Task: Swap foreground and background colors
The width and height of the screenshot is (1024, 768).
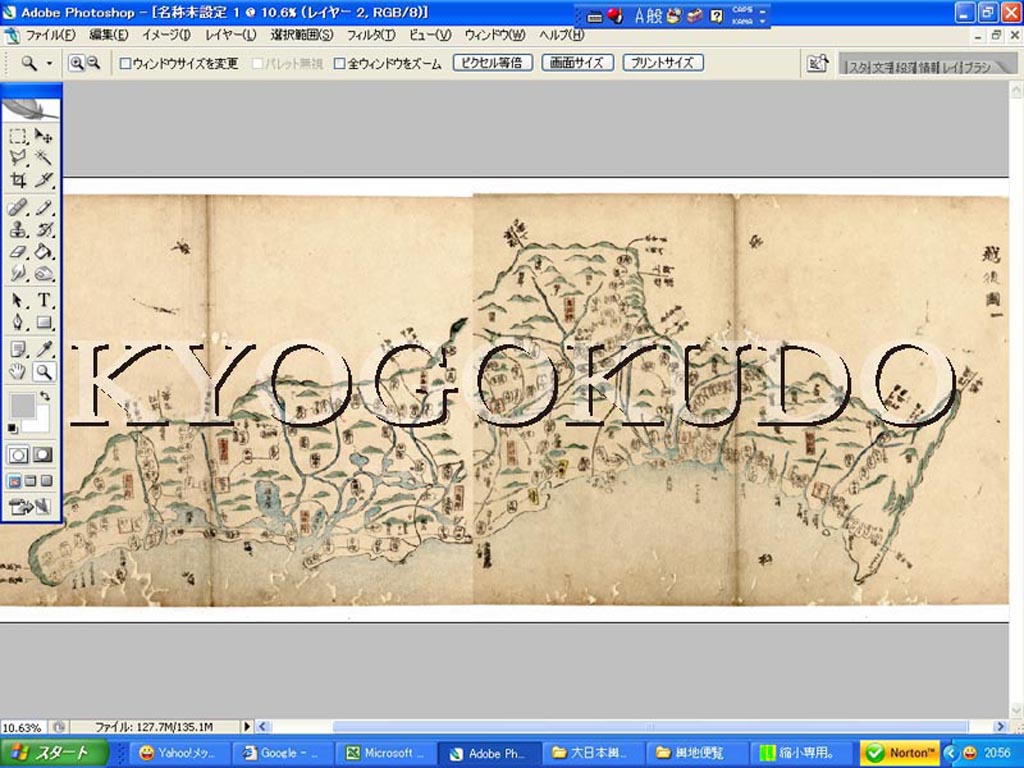Action: pos(44,396)
